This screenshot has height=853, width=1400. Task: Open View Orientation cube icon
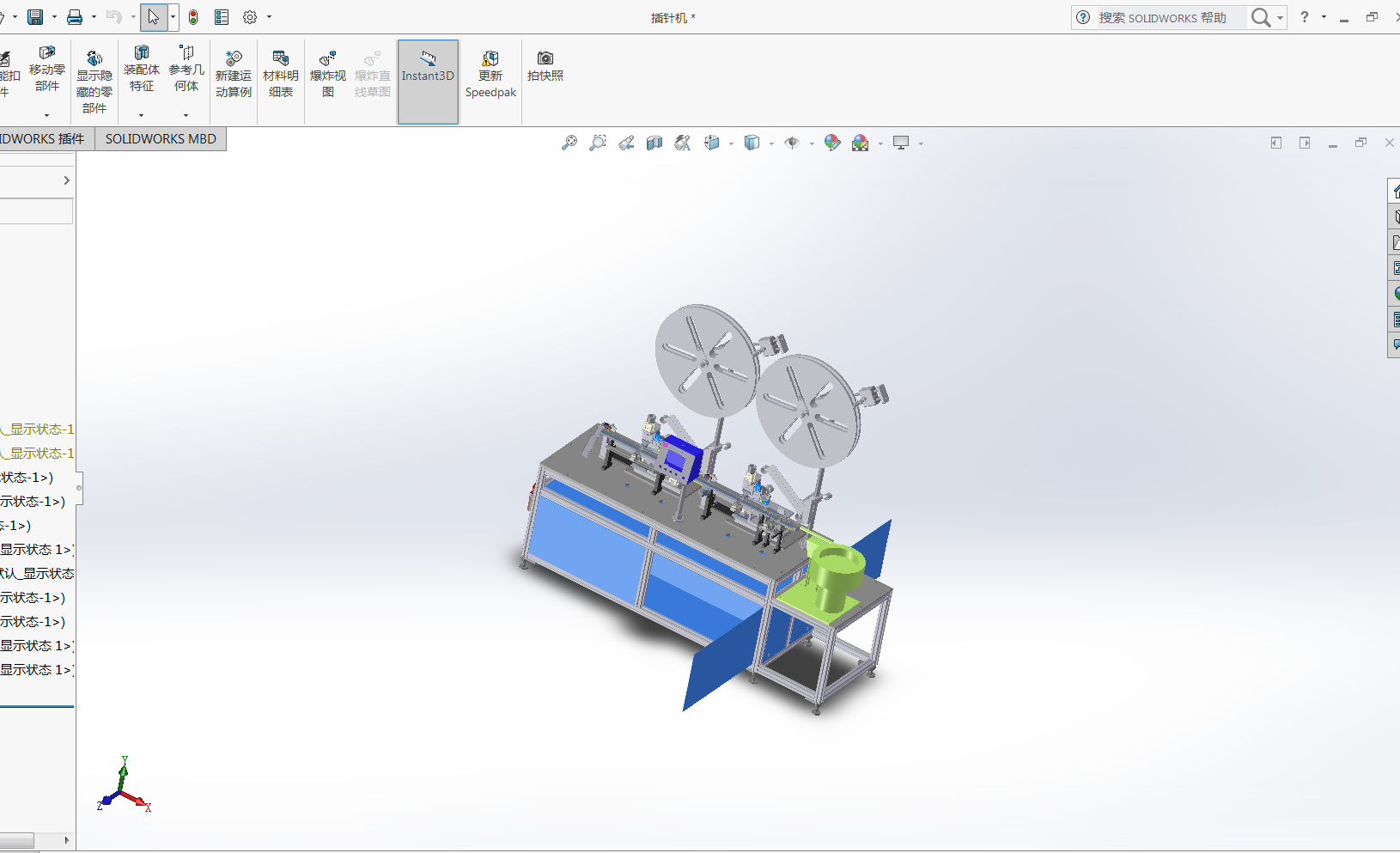(x=712, y=143)
